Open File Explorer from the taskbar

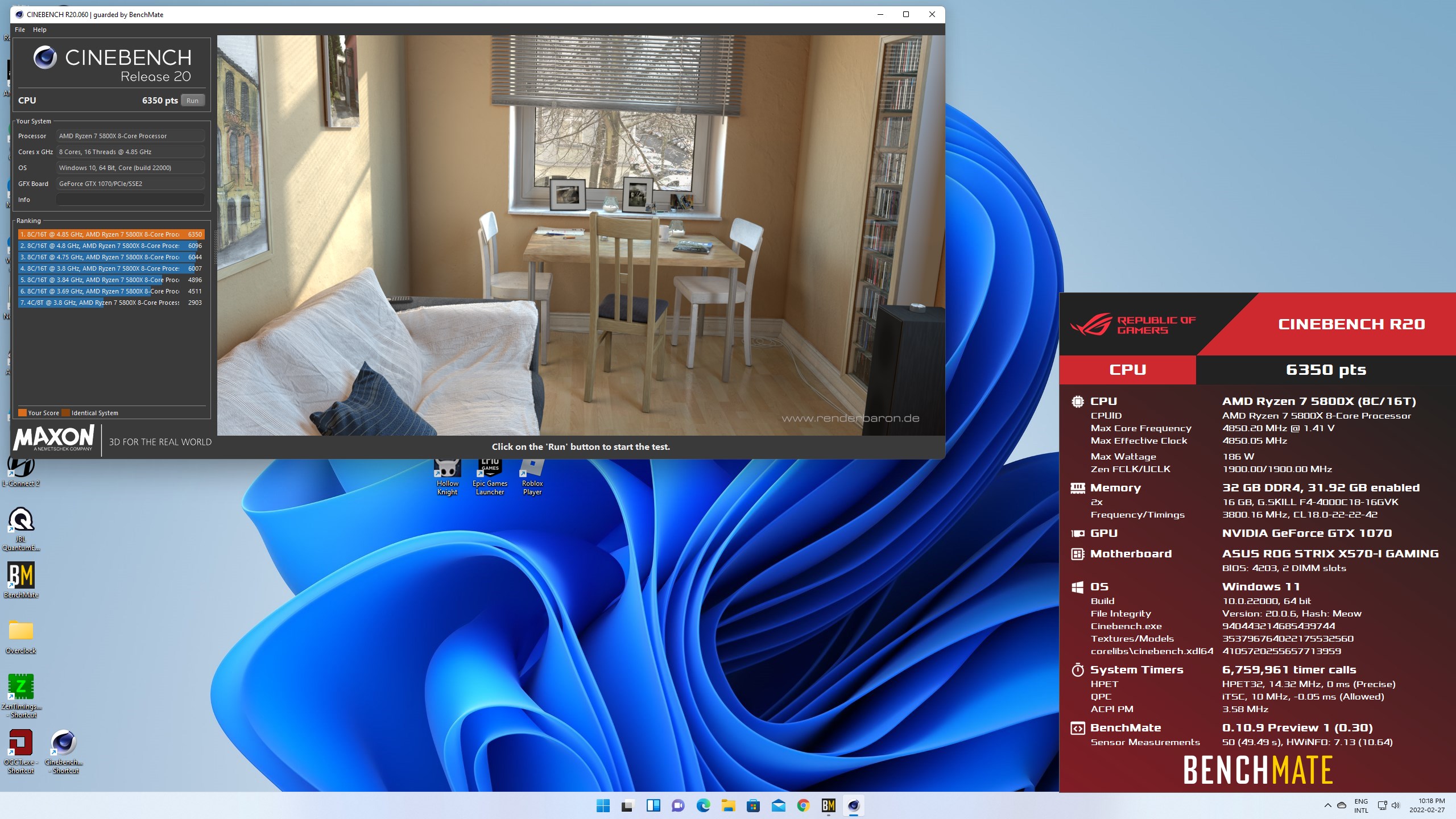pos(728,805)
